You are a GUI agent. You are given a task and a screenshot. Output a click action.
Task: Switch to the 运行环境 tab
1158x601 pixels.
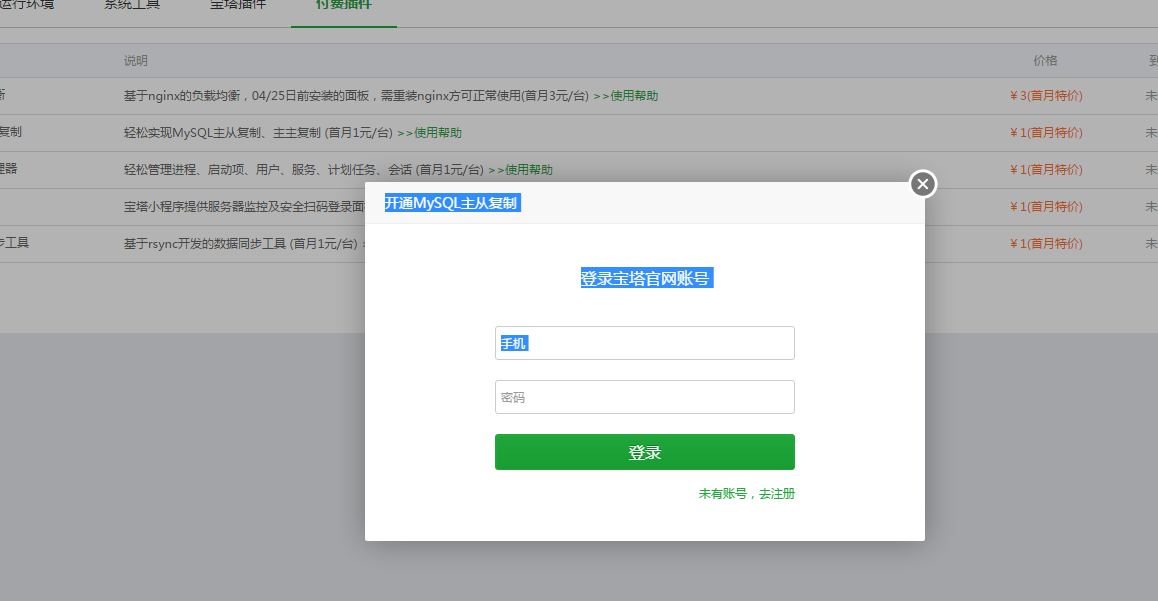coord(27,6)
